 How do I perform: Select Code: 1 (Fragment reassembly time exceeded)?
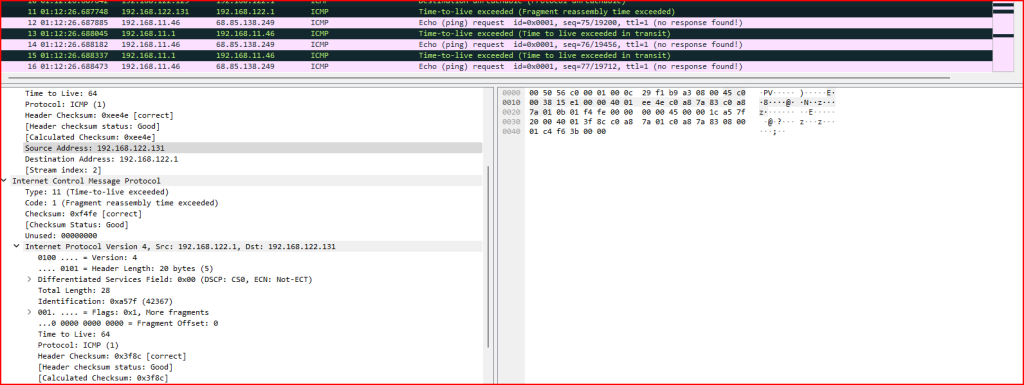point(121,203)
